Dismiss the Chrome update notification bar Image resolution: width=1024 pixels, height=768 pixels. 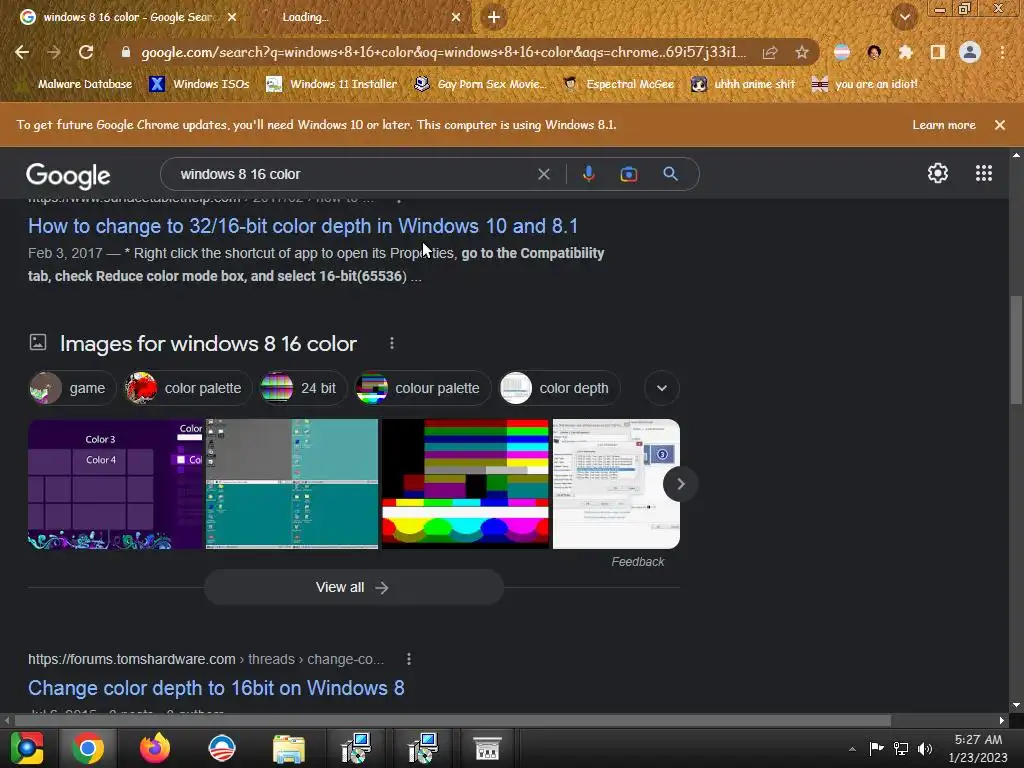coord(1000,125)
